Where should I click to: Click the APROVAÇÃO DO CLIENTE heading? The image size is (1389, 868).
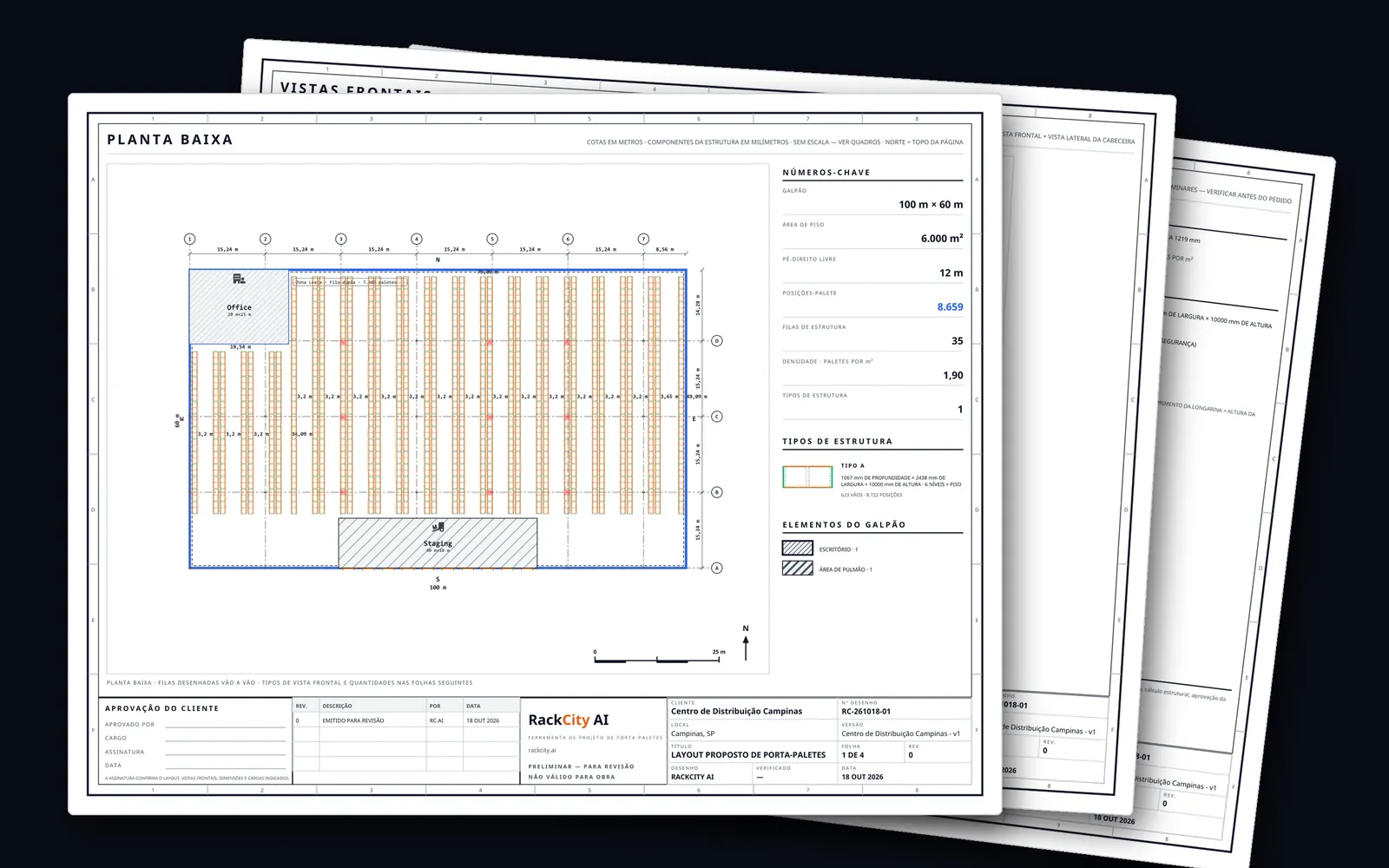(x=161, y=709)
